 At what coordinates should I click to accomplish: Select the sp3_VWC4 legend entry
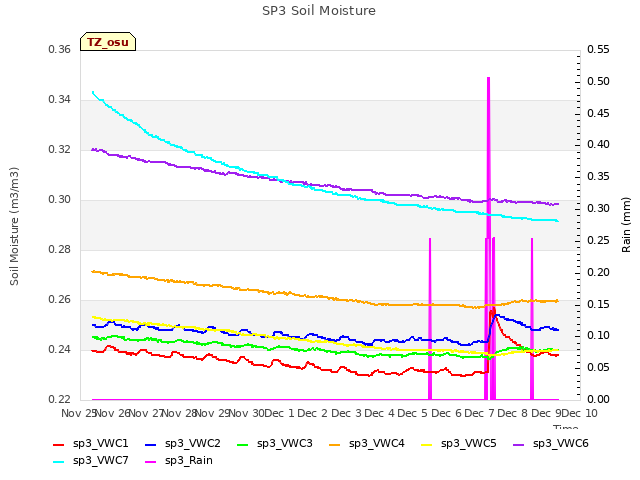tap(367, 444)
